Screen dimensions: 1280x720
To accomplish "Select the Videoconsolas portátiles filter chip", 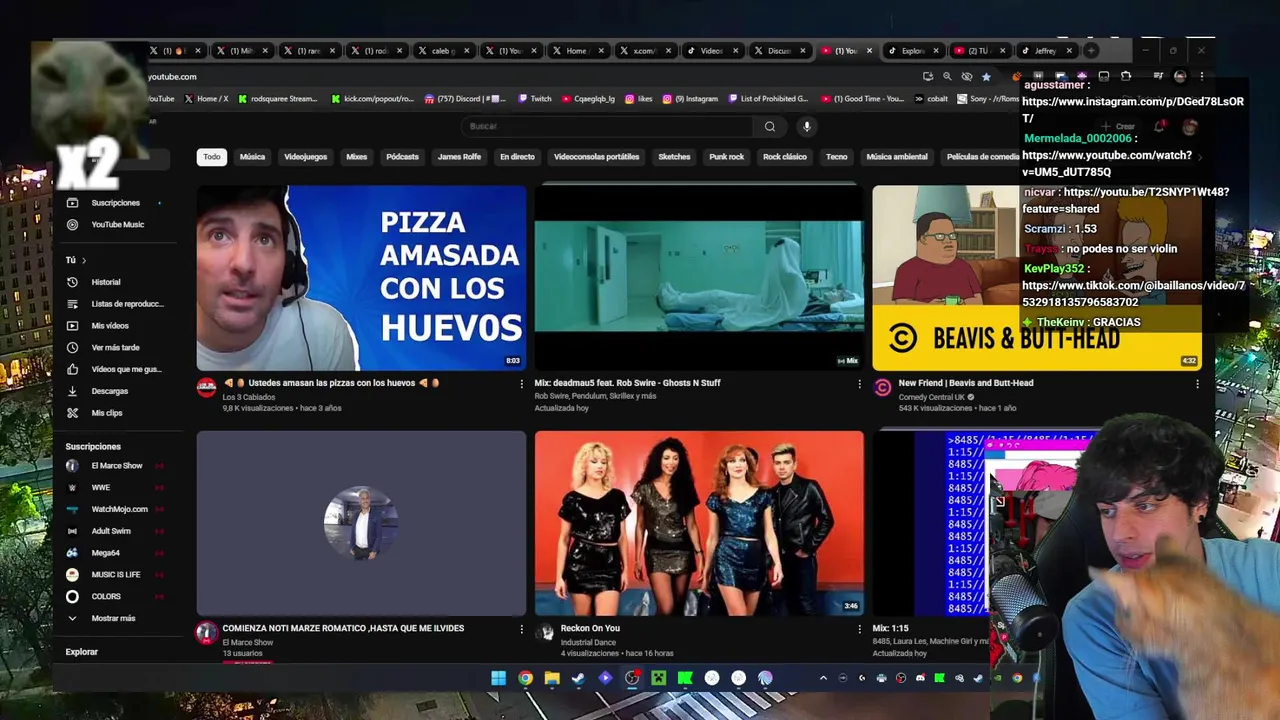I will click(x=596, y=157).
